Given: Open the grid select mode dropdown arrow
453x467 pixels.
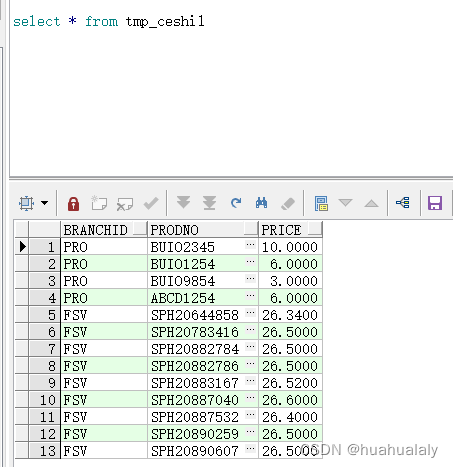Looking at the screenshot, I should tap(44, 203).
